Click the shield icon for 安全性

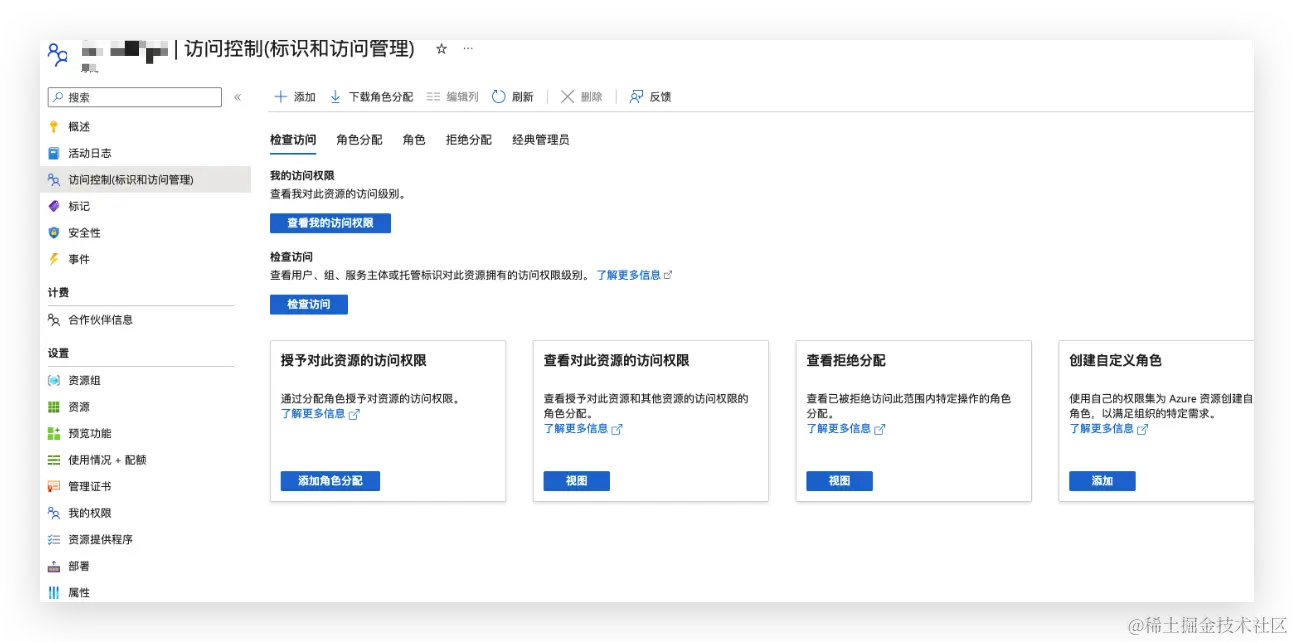[54, 233]
